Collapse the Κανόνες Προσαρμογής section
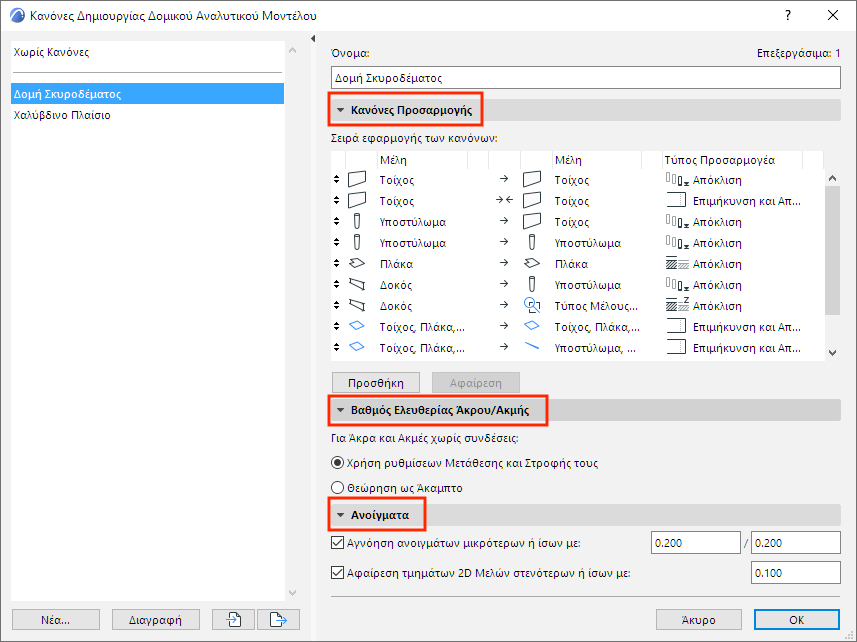This screenshot has width=857, height=642. tap(341, 110)
